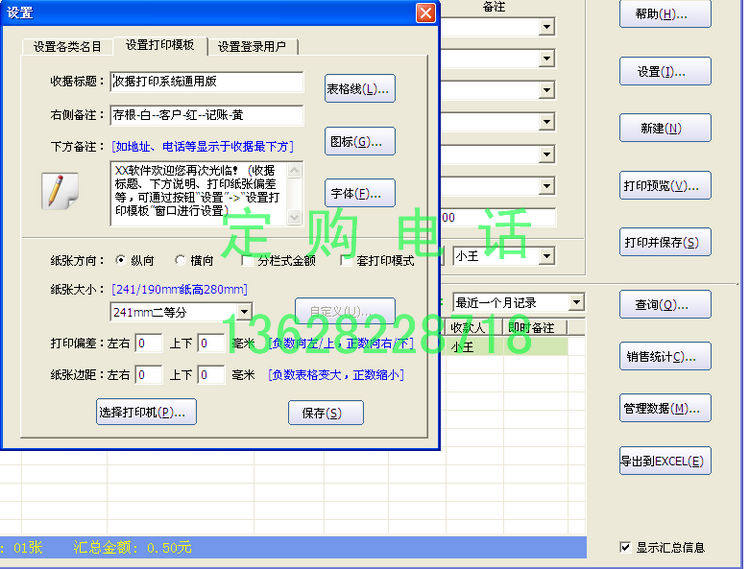Click the pencil note edit icon

click(x=60, y=191)
